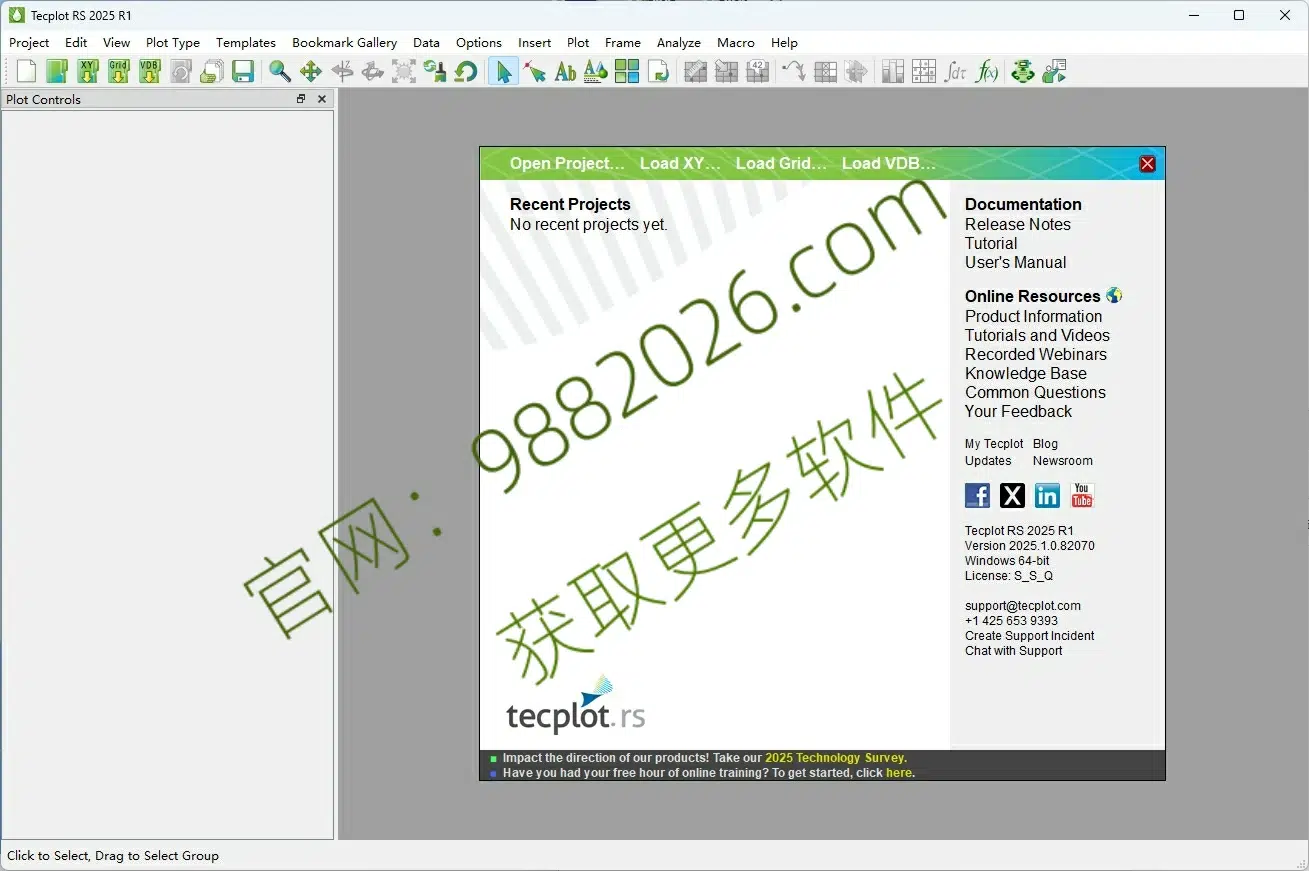Open the Macro menu
This screenshot has width=1309, height=871.
[x=736, y=43]
